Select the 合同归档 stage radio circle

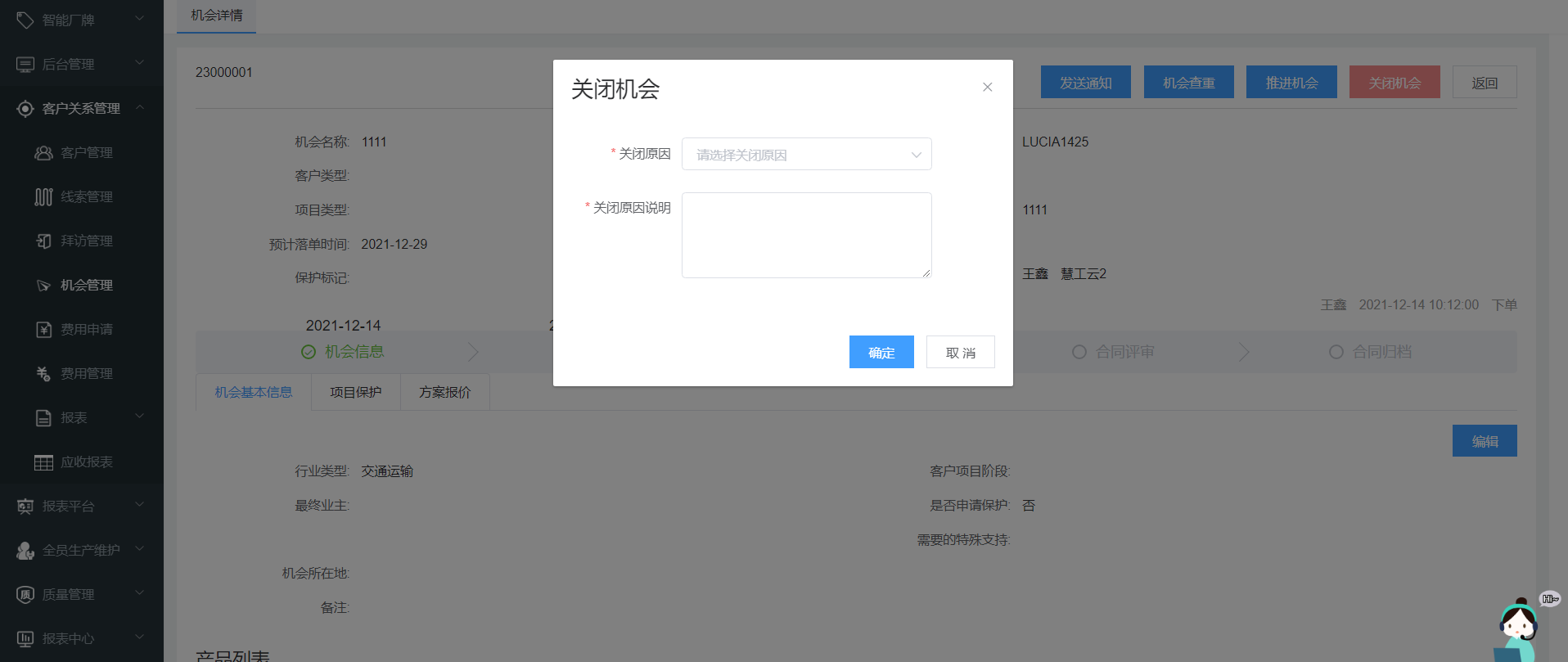(x=1336, y=352)
